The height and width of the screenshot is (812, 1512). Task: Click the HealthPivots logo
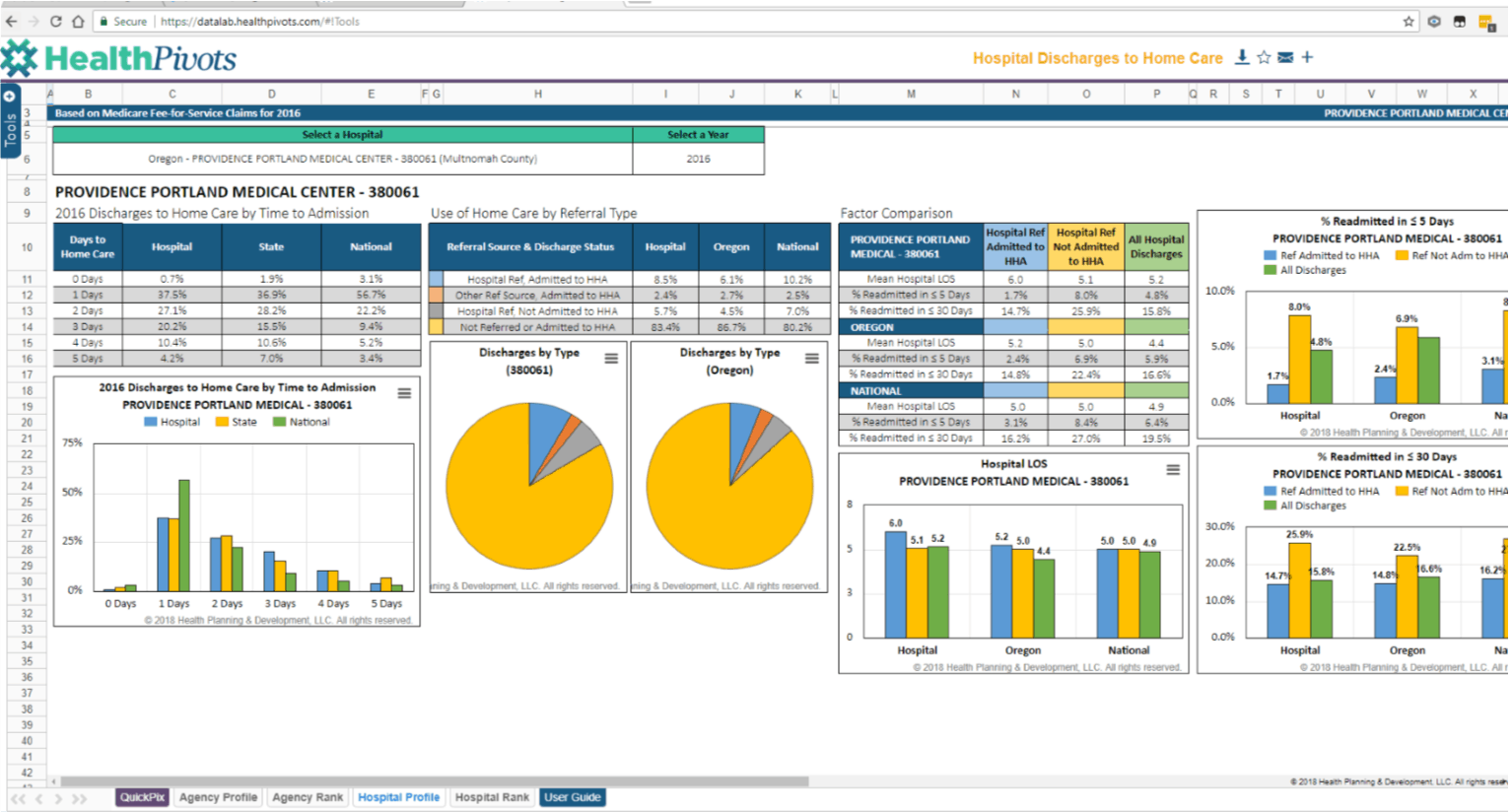point(119,59)
